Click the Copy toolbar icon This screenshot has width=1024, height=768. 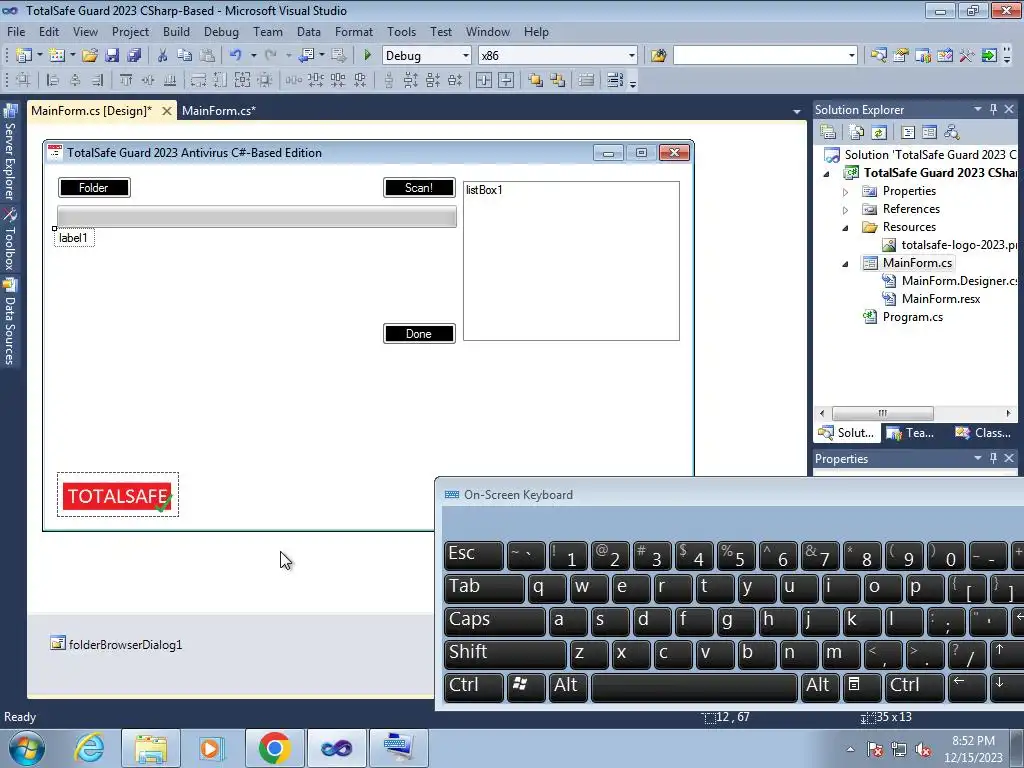[x=185, y=56]
